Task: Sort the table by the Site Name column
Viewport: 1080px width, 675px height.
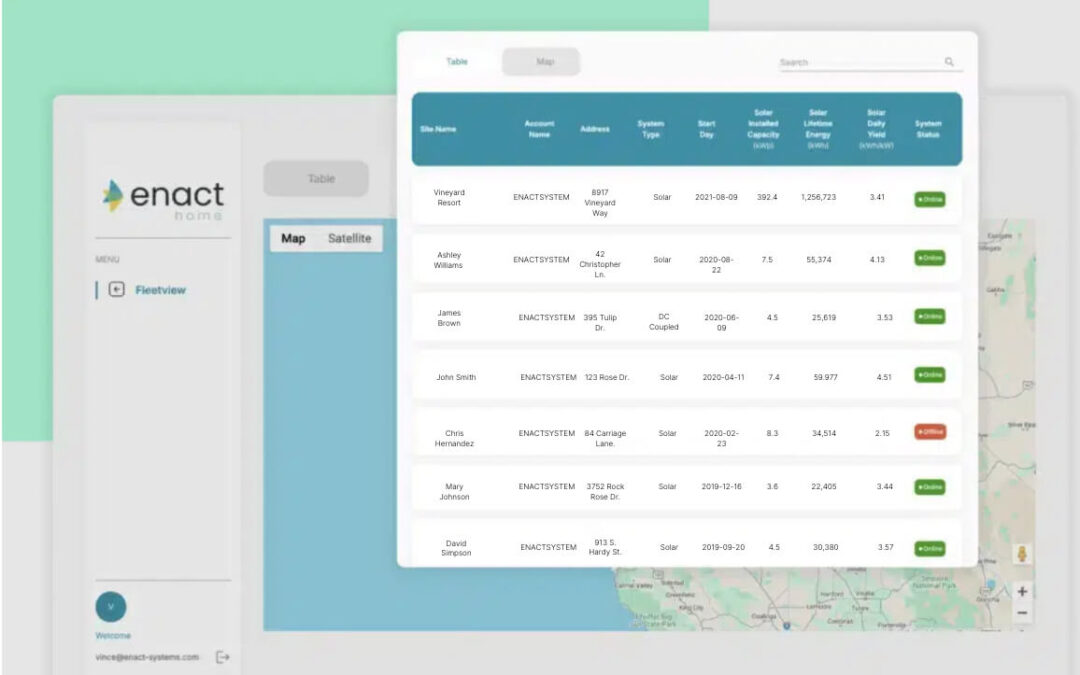Action: 441,128
